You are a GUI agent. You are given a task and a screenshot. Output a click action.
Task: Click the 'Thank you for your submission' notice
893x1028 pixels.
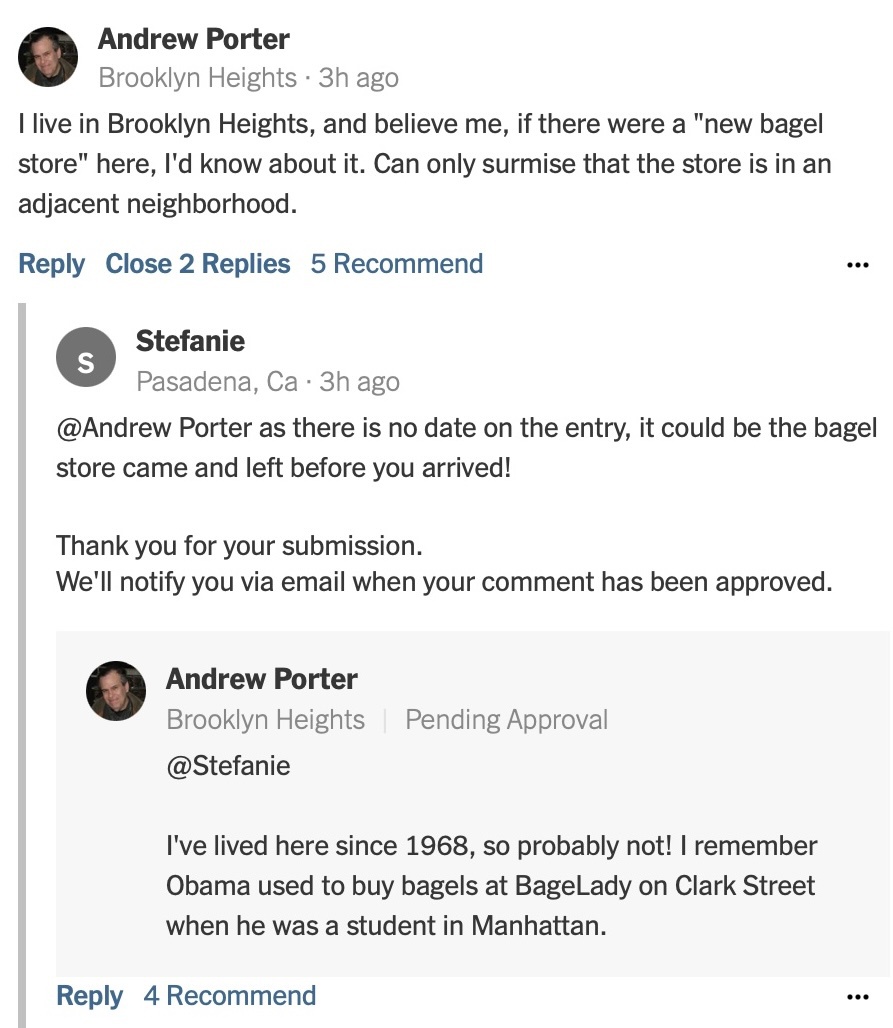[x=239, y=546]
